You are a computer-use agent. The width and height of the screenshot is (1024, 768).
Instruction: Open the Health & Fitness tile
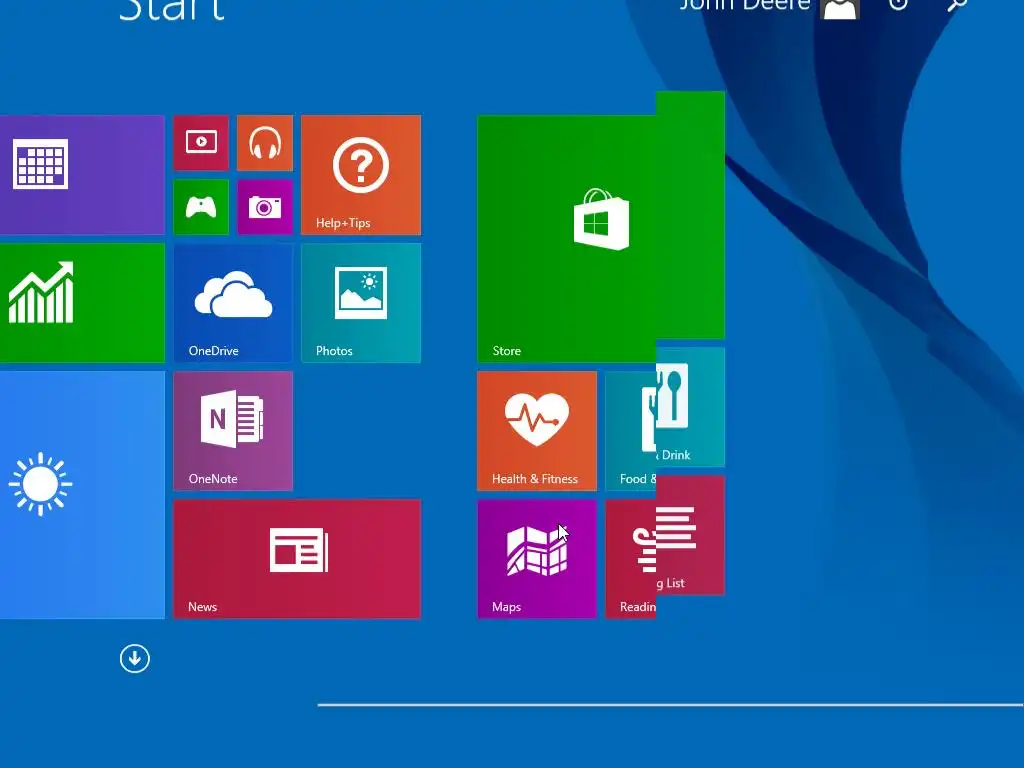(x=537, y=431)
